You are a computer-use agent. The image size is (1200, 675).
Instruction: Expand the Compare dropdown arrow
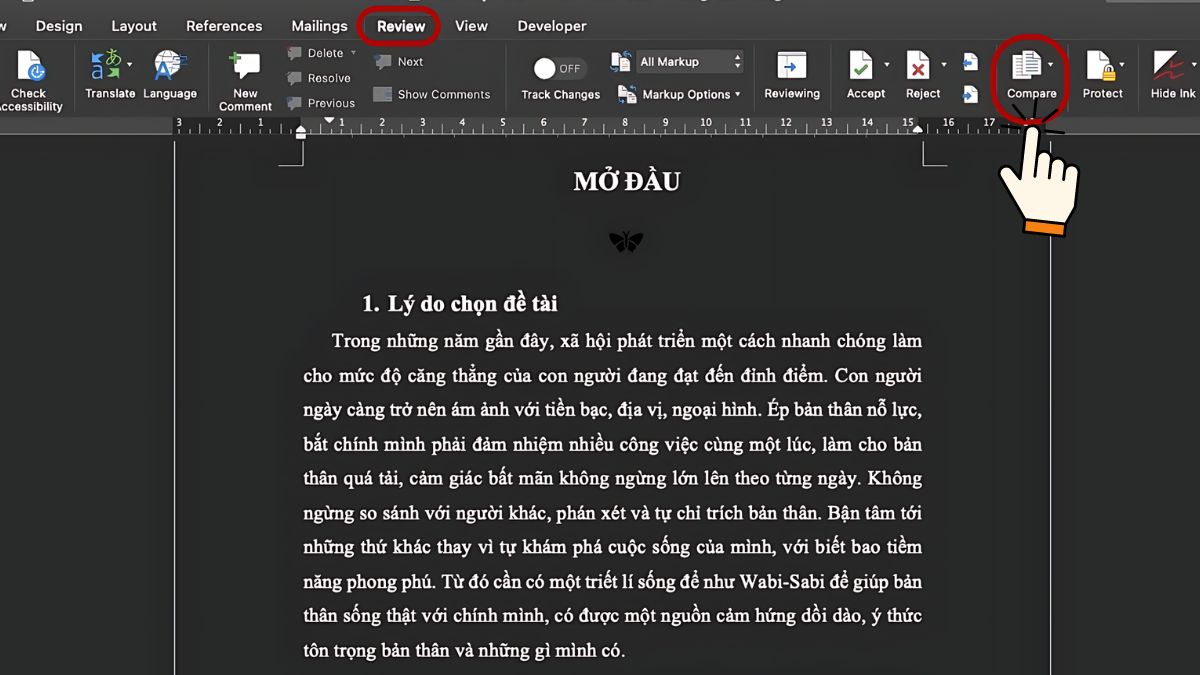(x=1050, y=65)
